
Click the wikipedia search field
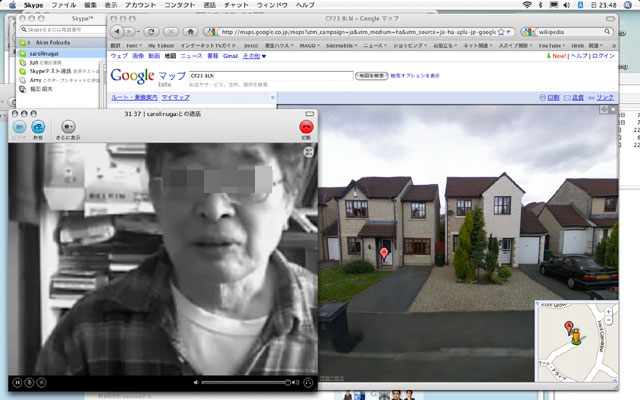pos(571,32)
